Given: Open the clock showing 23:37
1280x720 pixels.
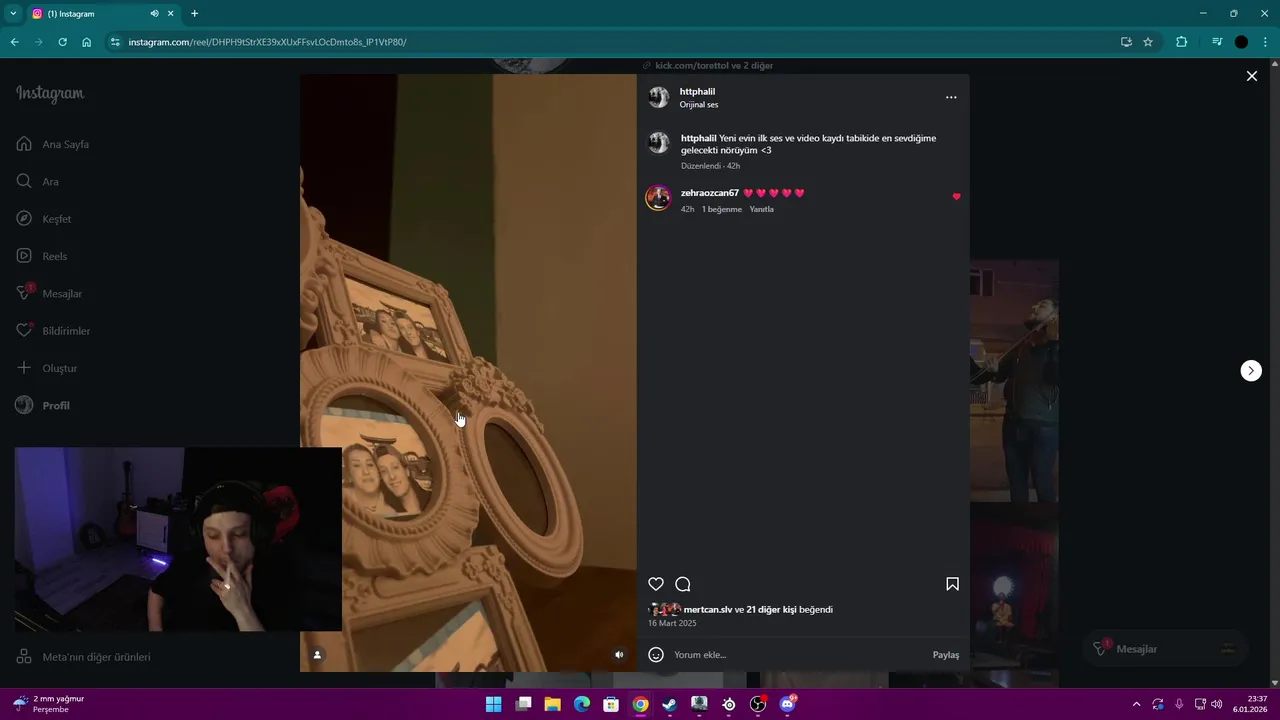Looking at the screenshot, I should click(1250, 704).
